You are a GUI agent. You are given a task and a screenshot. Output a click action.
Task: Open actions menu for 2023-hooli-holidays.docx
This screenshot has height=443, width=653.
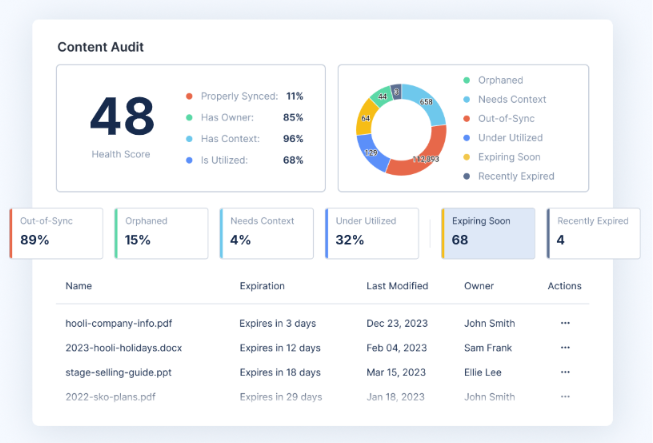[x=565, y=348]
